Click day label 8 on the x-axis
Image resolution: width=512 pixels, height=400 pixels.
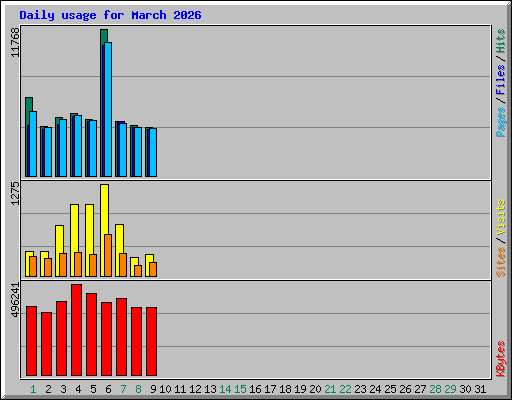pos(138,389)
